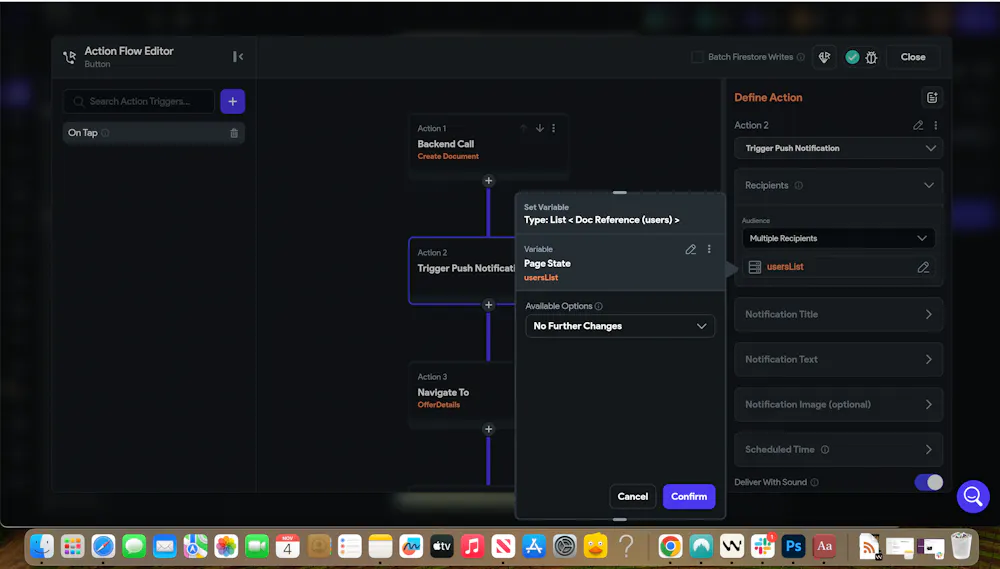Show Batch Firestore Writes info
The width and height of the screenshot is (1000, 569).
point(800,57)
